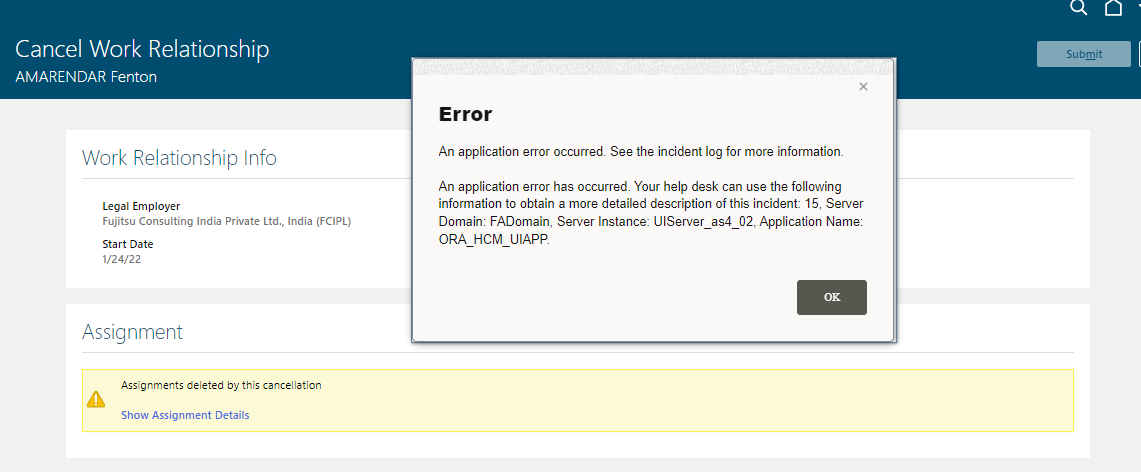
Task: Click the Work Relationship Info heading
Action: pyautogui.click(x=179, y=158)
